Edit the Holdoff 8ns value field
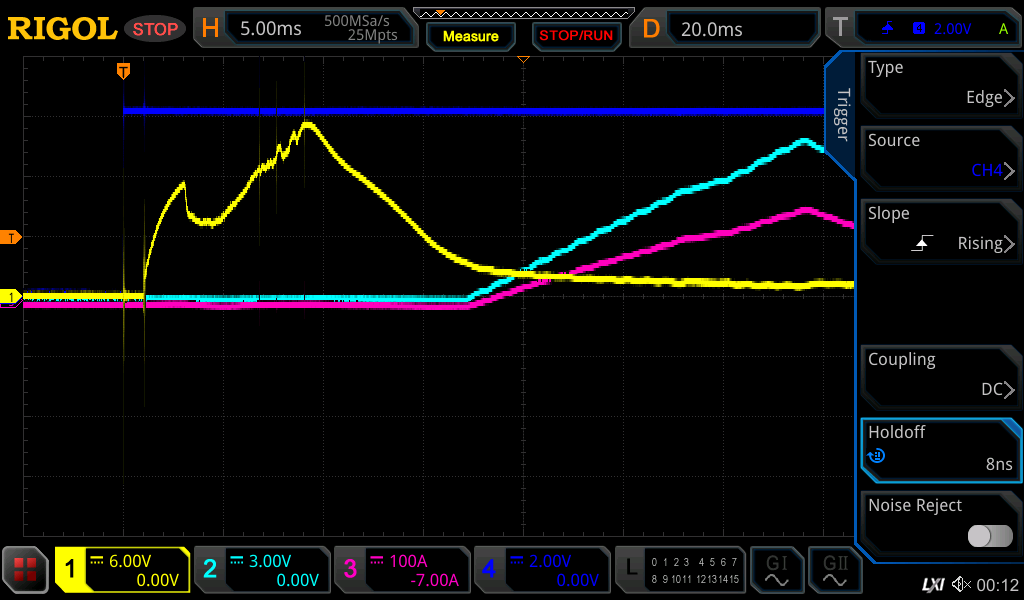This screenshot has height=600, width=1024. tap(940, 449)
